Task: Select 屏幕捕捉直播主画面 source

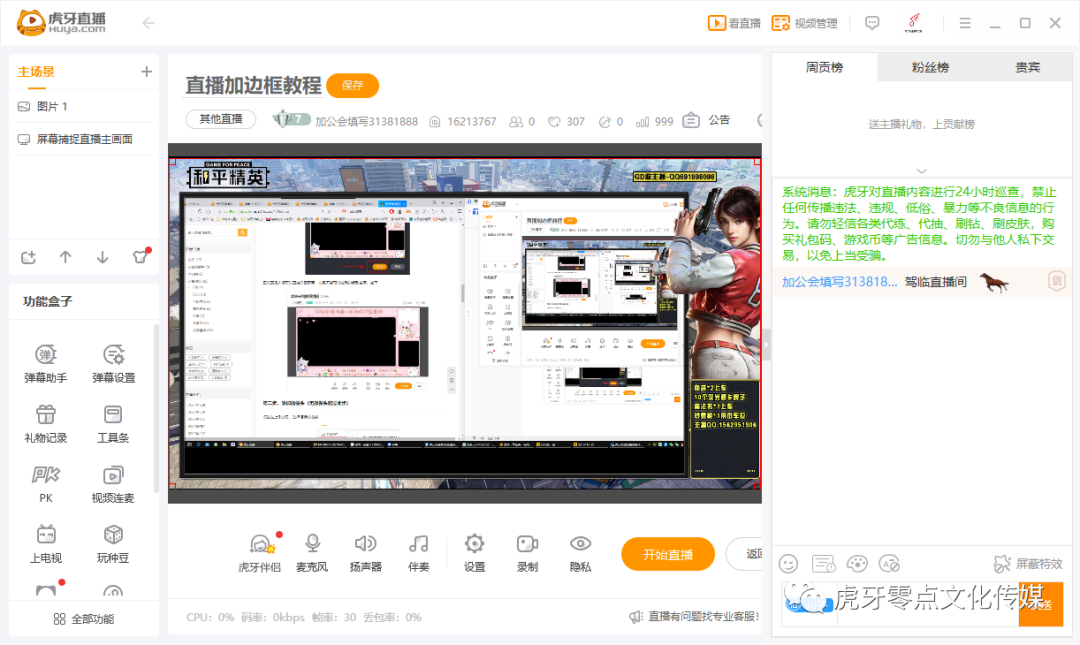Action: coord(83,139)
